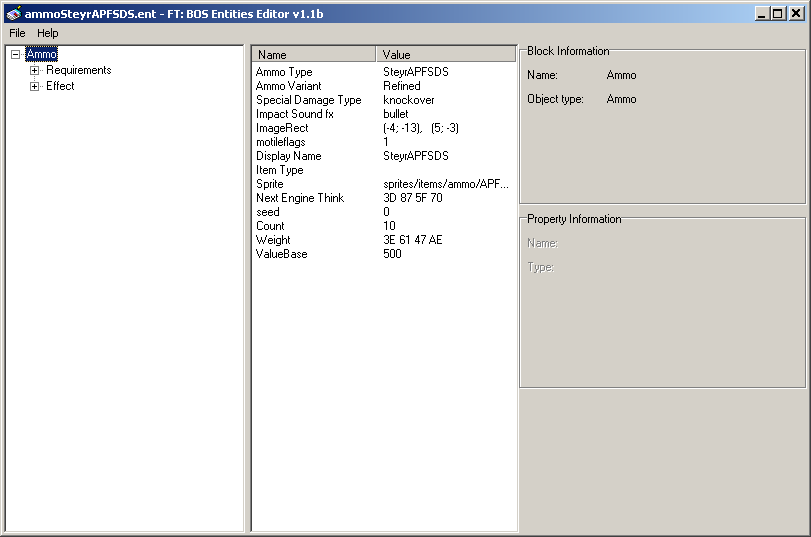Expand the Requirements node
The width and height of the screenshot is (811, 537).
[x=34, y=70]
